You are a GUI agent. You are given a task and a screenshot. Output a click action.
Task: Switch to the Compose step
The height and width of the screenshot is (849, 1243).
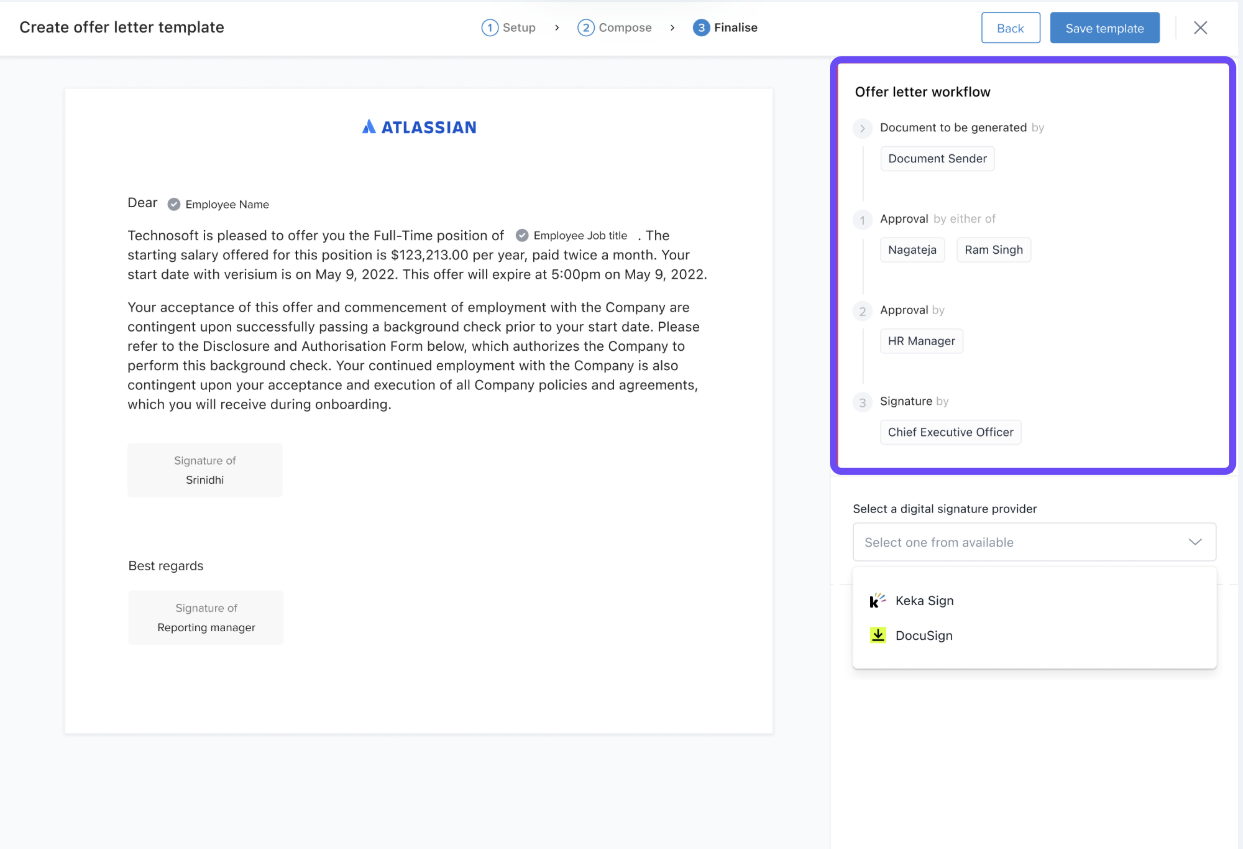(615, 28)
